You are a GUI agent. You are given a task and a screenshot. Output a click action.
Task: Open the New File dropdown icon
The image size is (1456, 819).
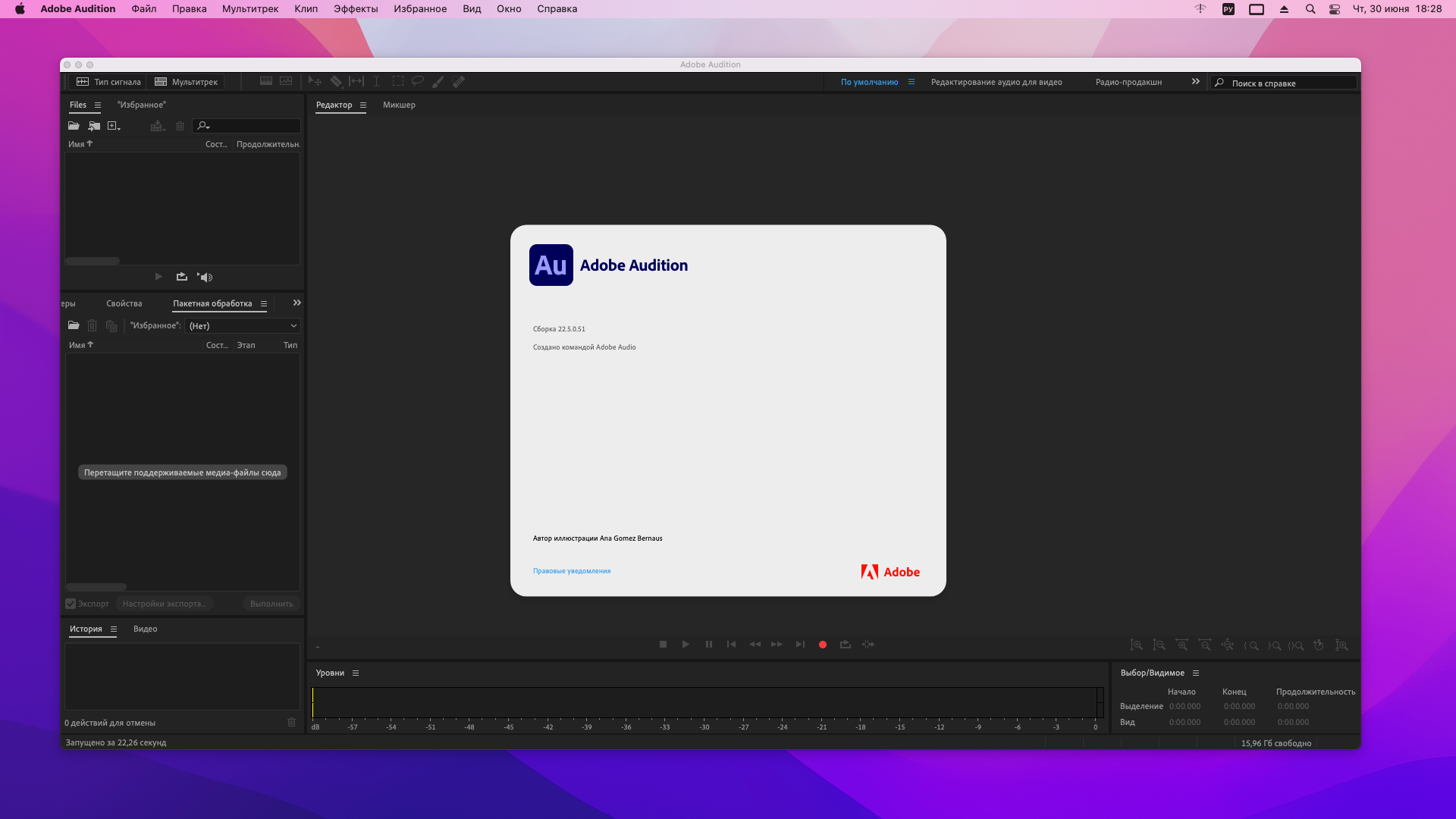[114, 126]
